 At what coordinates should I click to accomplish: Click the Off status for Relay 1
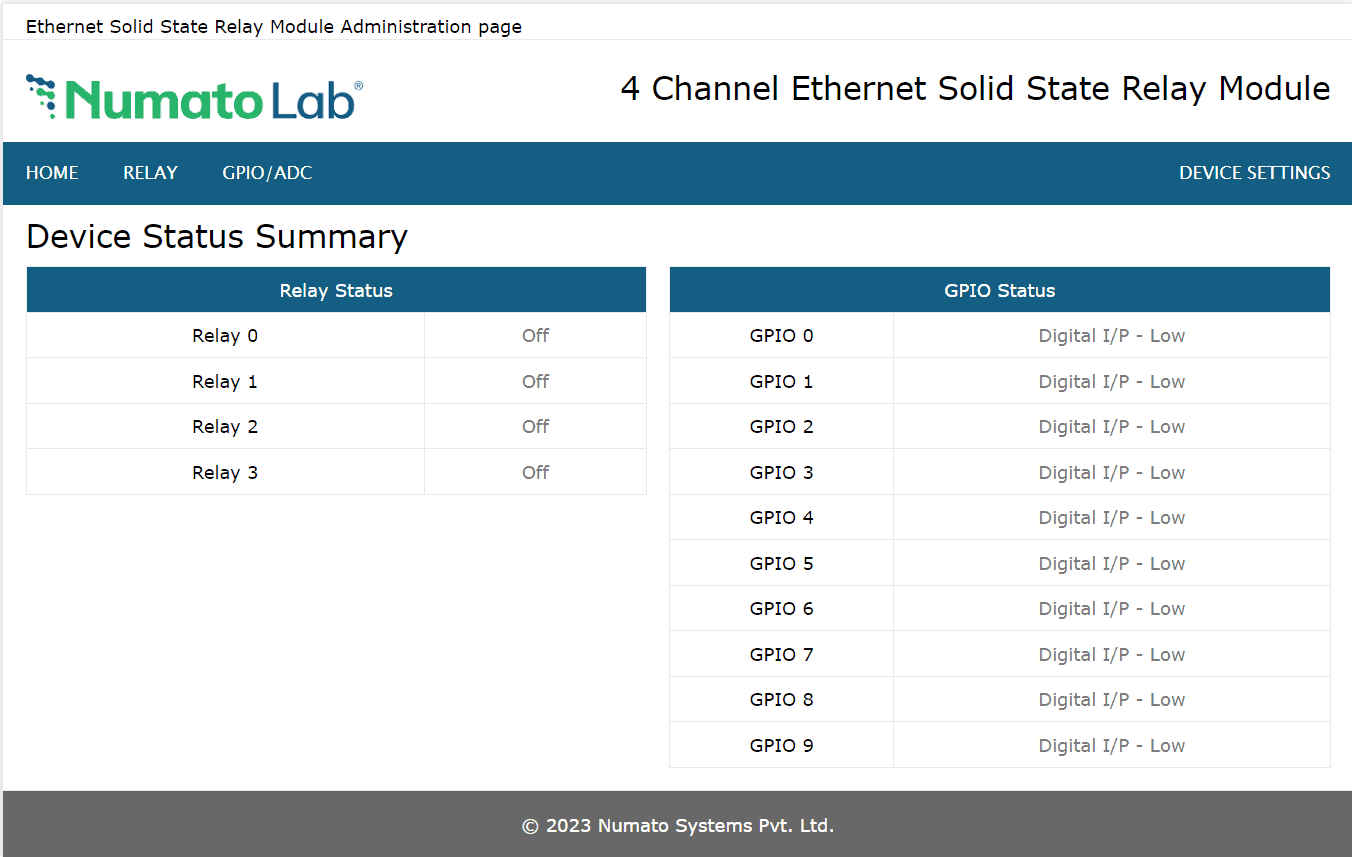pos(535,382)
